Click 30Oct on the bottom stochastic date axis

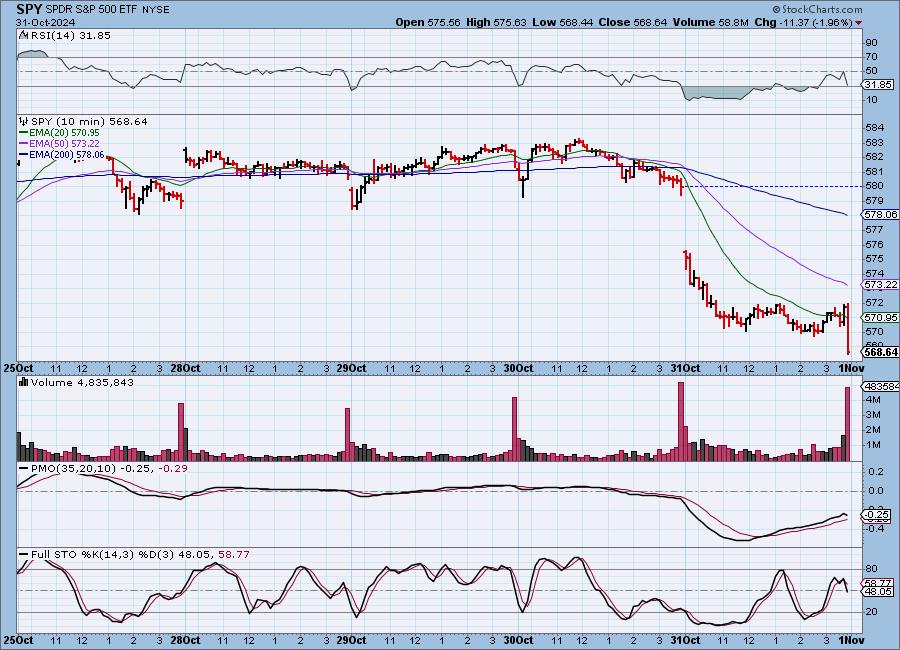(518, 640)
